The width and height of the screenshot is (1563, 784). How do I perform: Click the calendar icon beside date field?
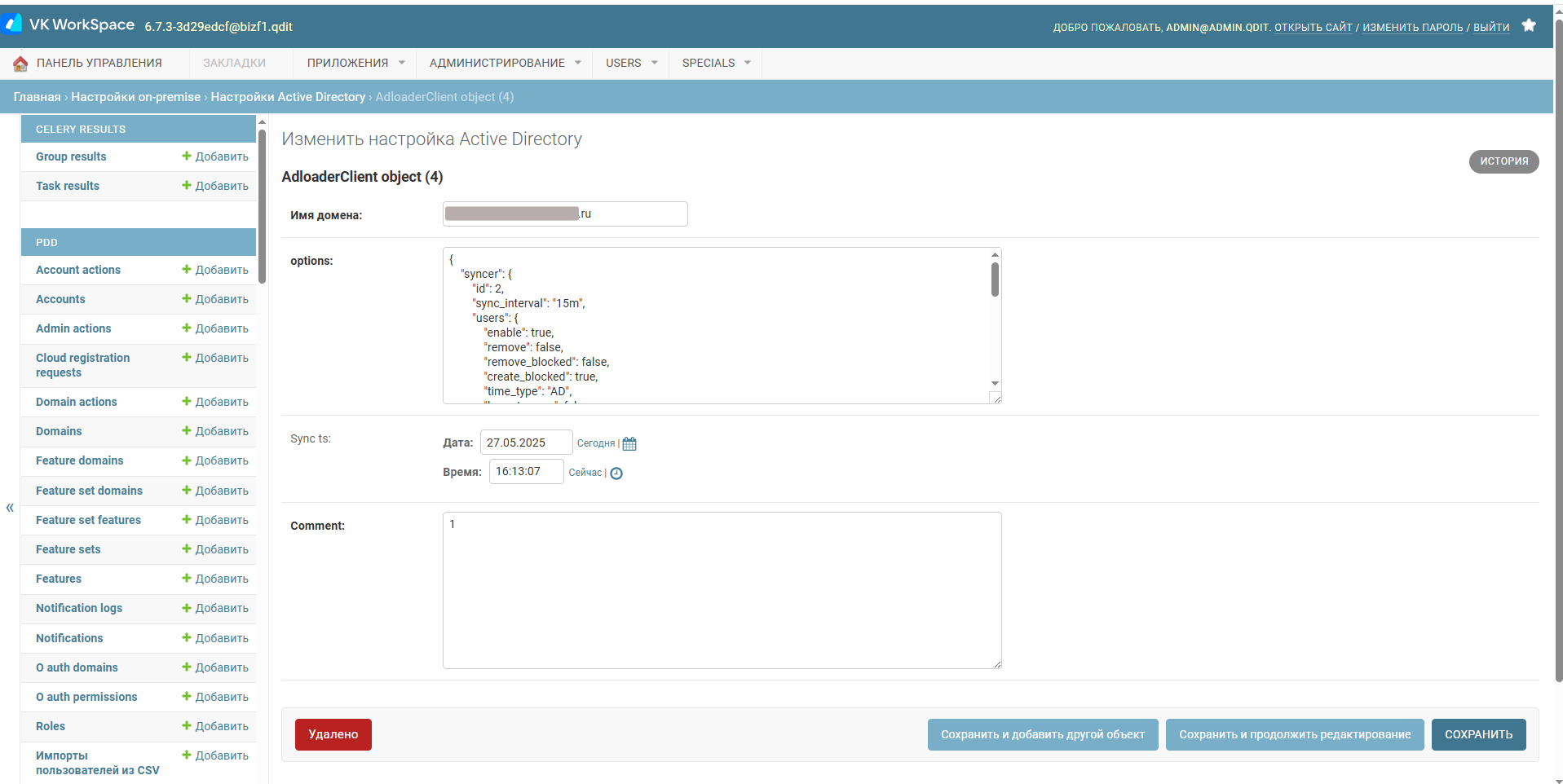[629, 444]
